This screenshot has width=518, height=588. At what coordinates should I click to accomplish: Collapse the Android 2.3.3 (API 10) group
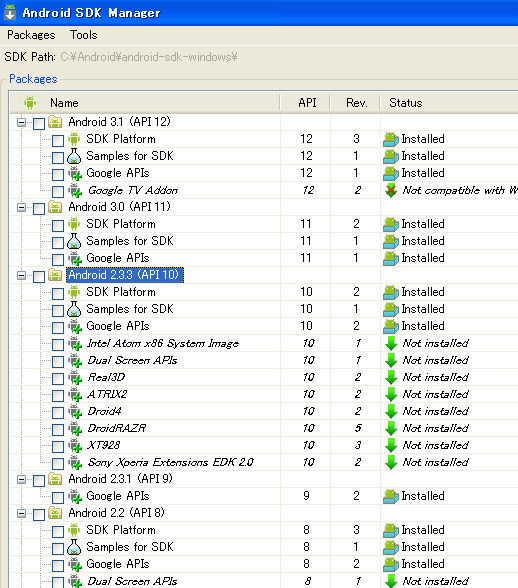[22, 276]
